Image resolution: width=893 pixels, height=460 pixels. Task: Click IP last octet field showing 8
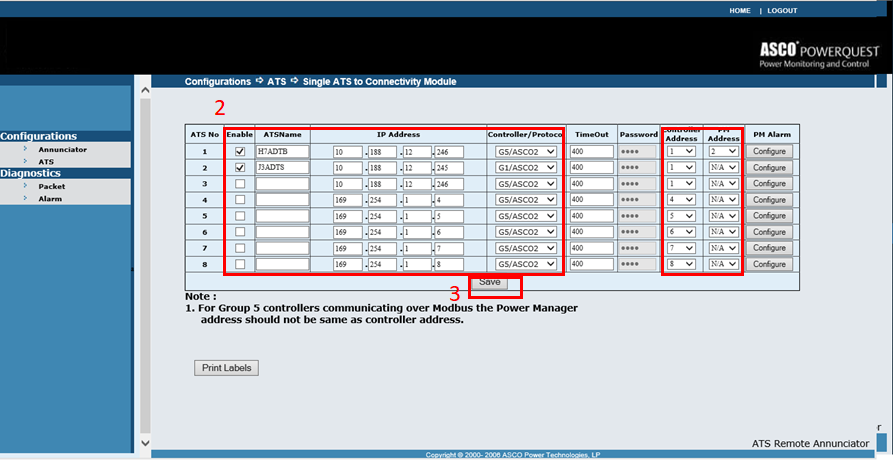(449, 264)
